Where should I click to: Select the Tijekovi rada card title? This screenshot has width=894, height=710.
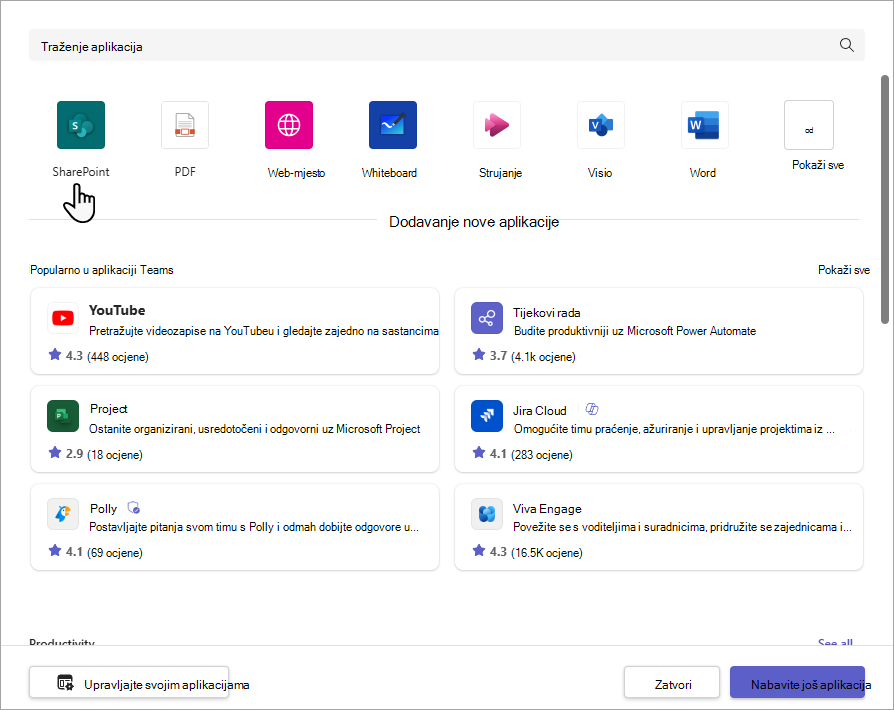(546, 313)
